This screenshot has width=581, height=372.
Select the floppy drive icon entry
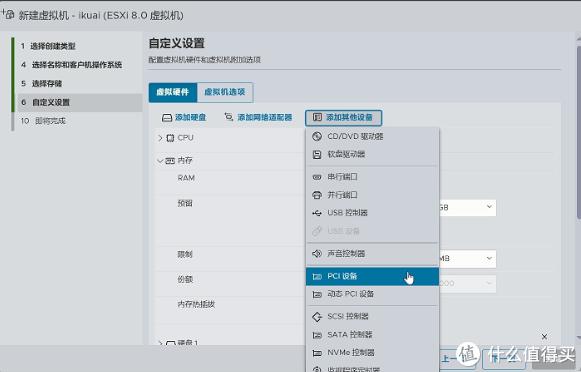317,155
